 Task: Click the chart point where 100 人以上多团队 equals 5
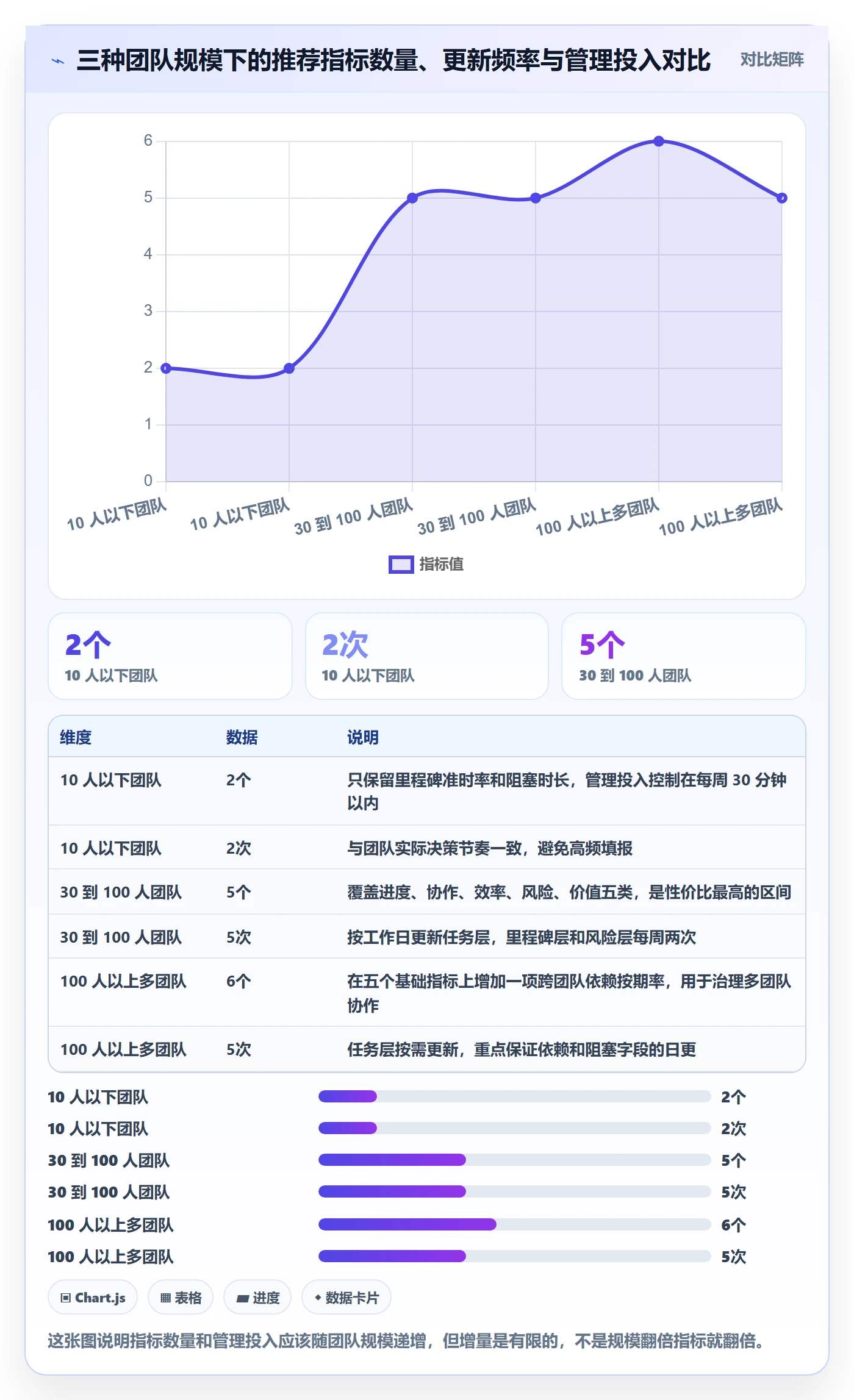pyautogui.click(x=782, y=198)
